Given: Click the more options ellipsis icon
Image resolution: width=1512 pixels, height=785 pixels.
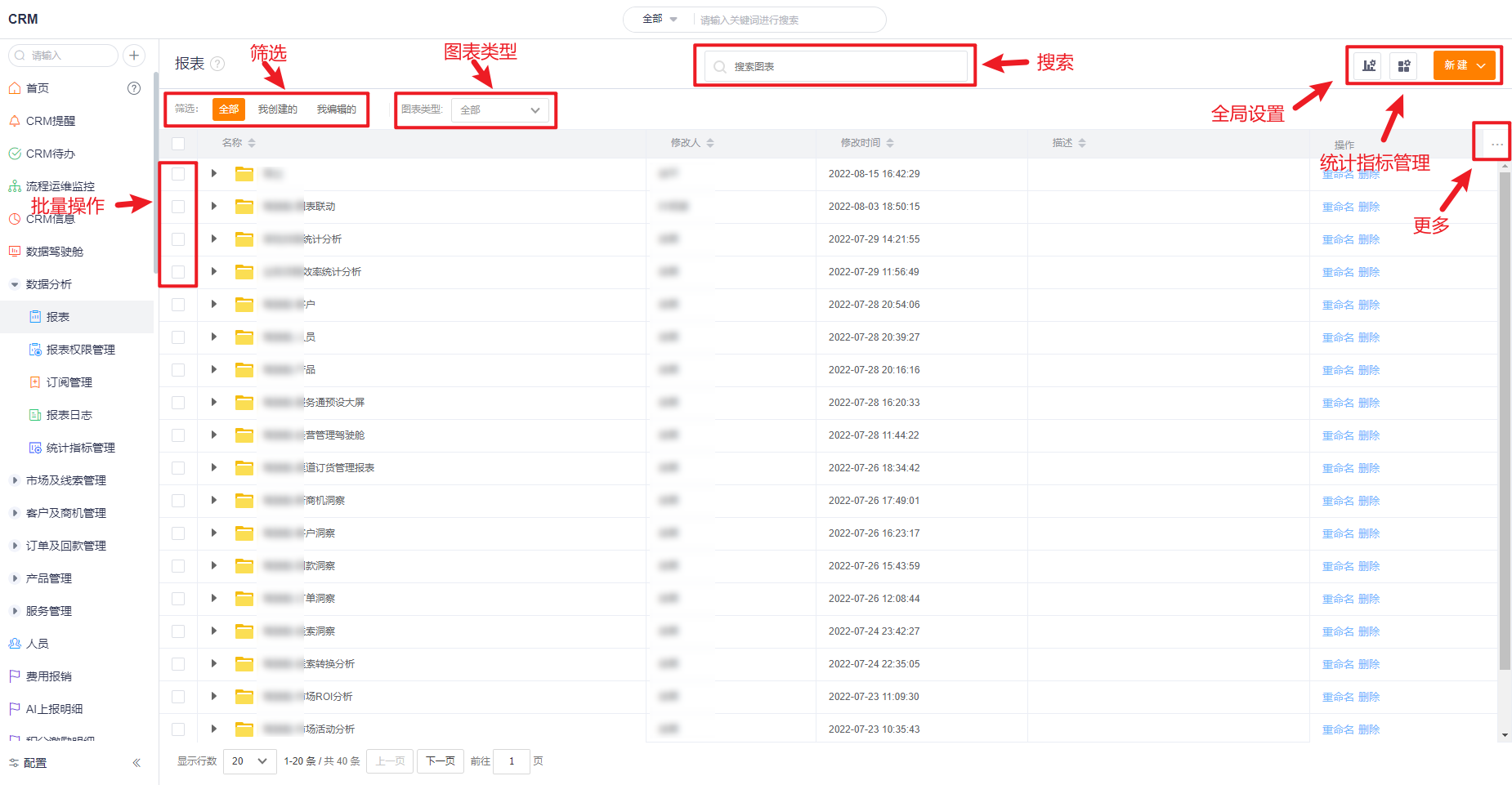Looking at the screenshot, I should point(1496,144).
